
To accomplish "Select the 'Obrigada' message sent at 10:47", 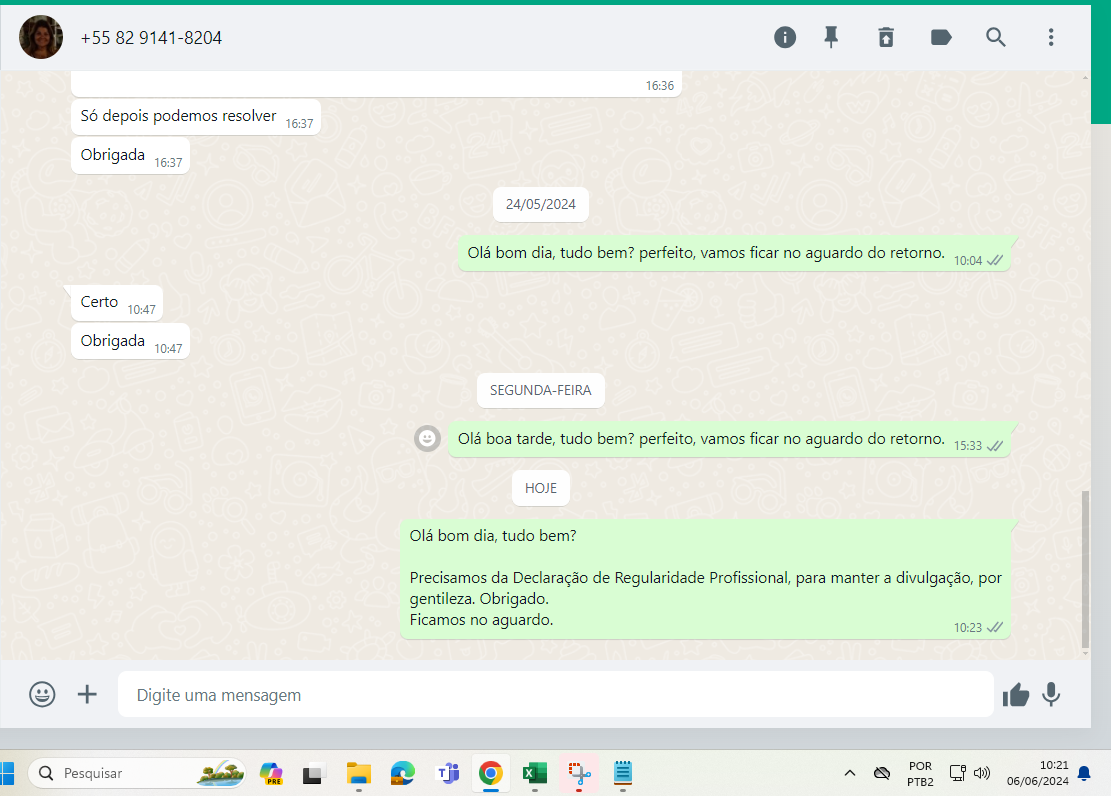I will 130,342.
